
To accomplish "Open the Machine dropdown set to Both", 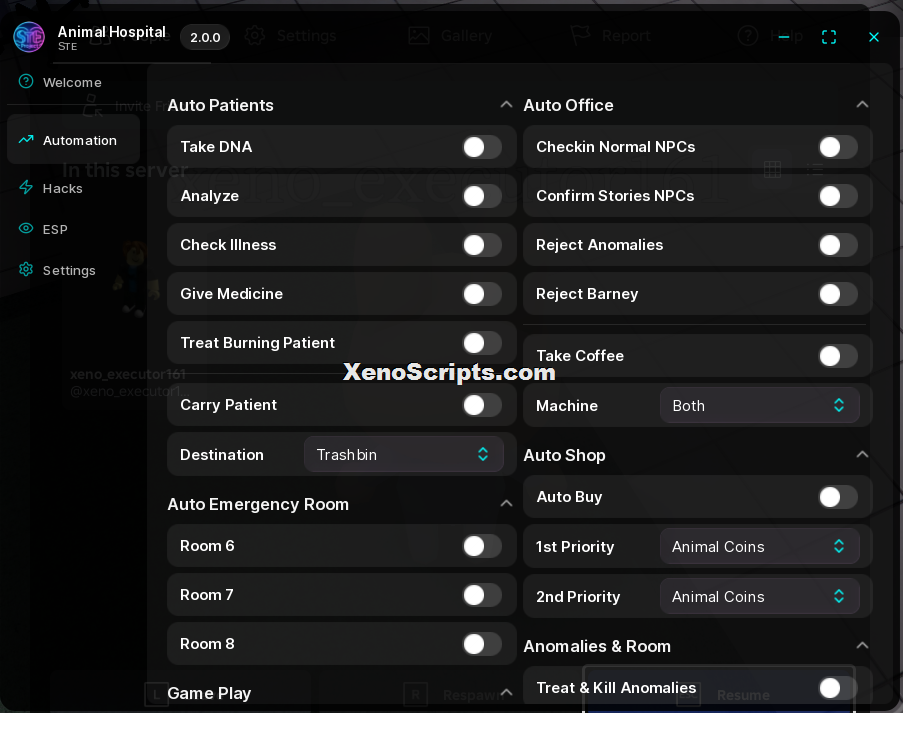I will (x=760, y=405).
